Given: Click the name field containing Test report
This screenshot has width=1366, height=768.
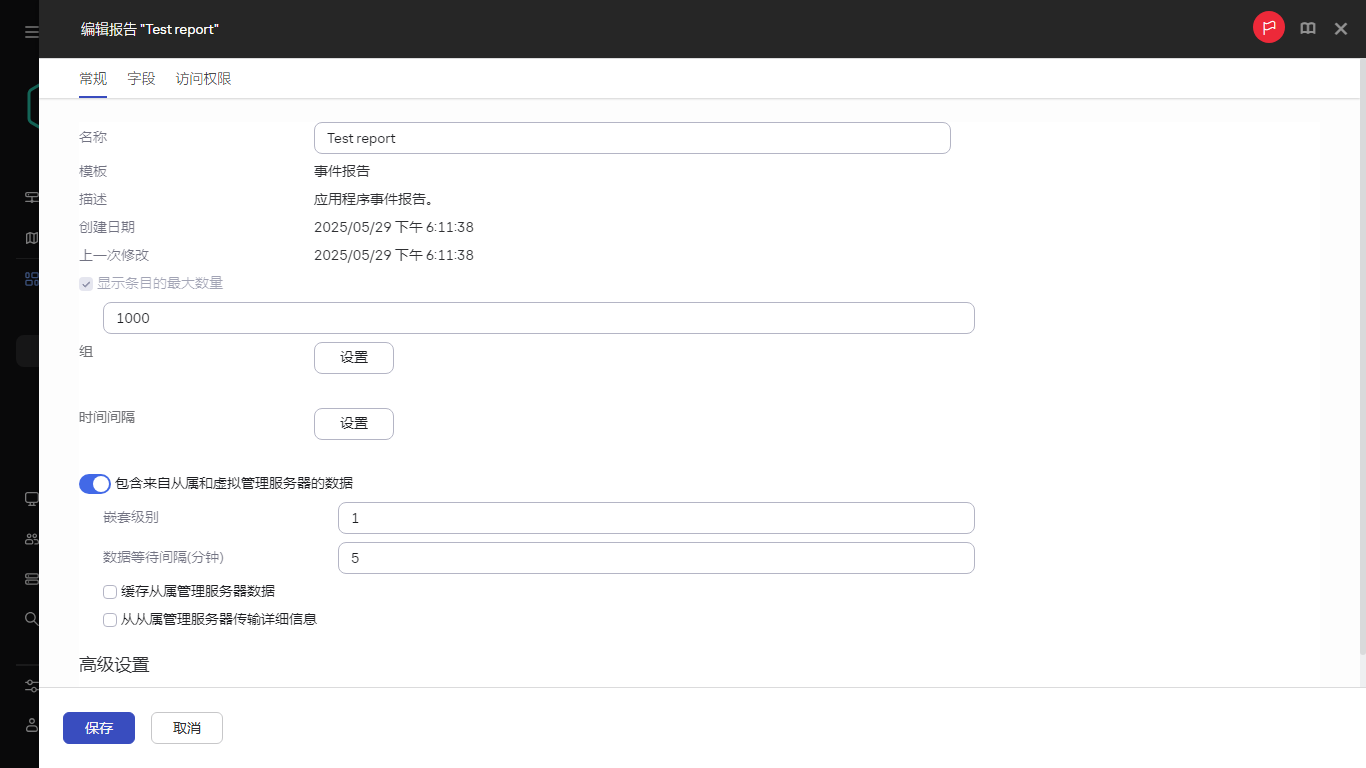Looking at the screenshot, I should click(x=632, y=137).
